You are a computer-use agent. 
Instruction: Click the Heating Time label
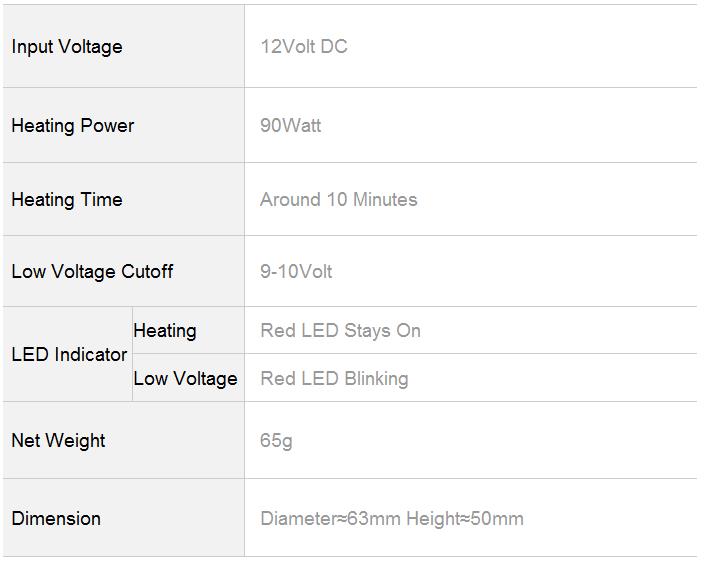[x=67, y=200]
